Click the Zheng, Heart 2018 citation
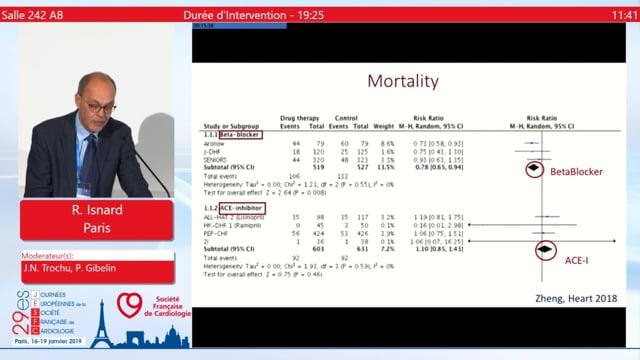 576,298
